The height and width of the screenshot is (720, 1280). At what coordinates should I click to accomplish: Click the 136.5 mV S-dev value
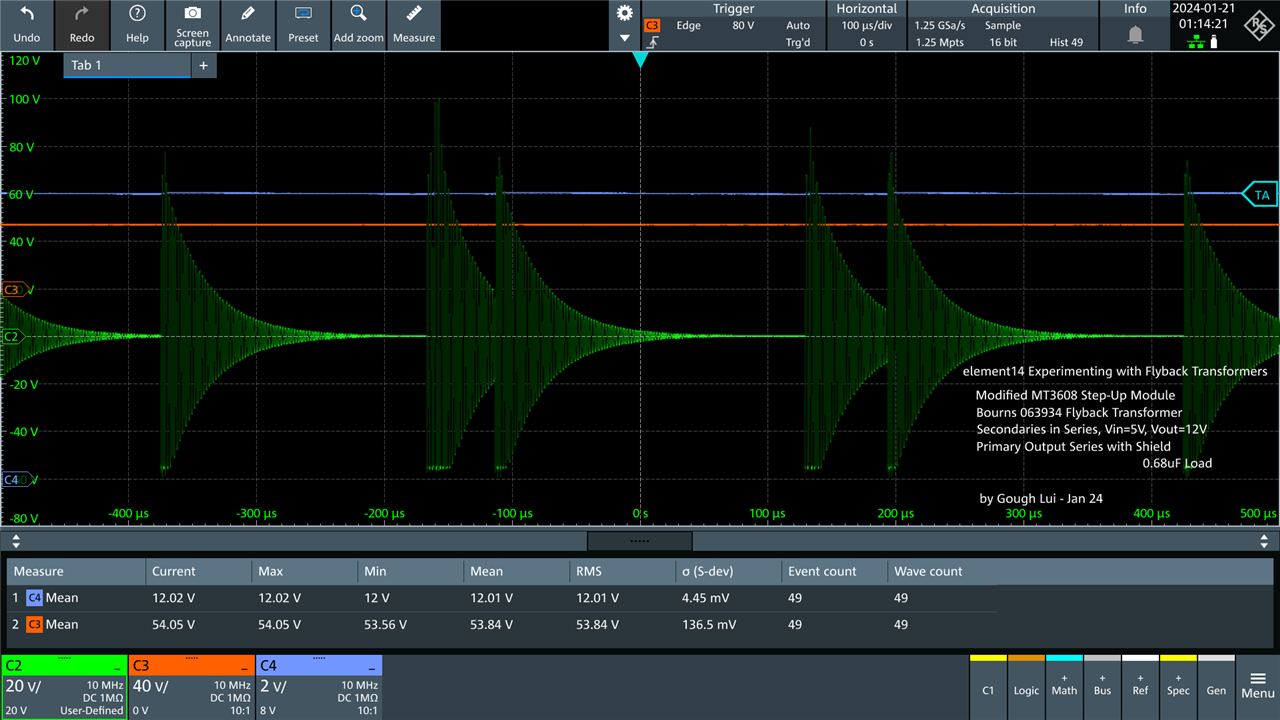[709, 624]
